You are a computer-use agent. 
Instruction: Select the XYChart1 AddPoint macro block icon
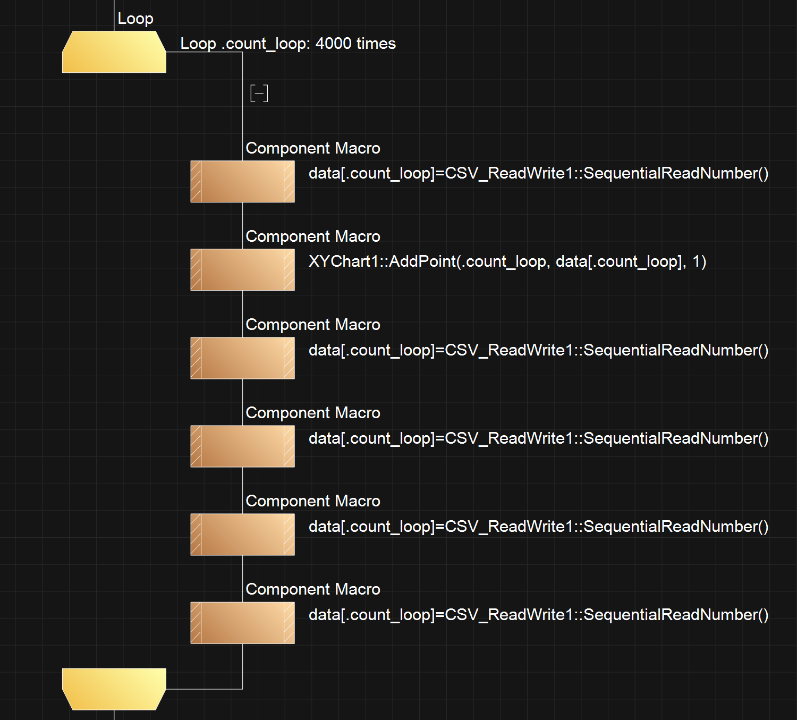(x=242, y=269)
